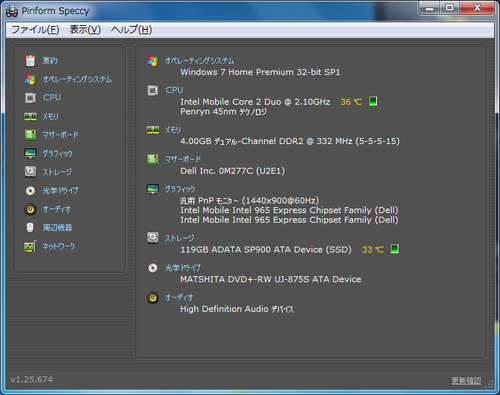Click the Windows flag icon in main panel

click(x=153, y=61)
